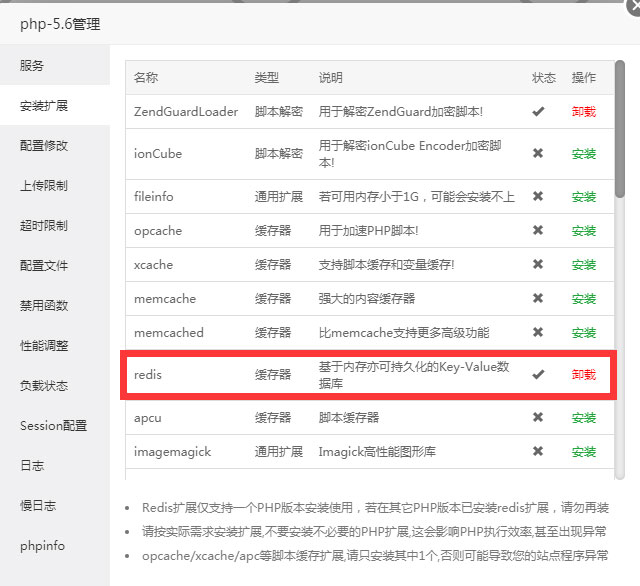Viewport: 640px width, 586px height.
Task: Install the ionCube extension
Action: (583, 154)
